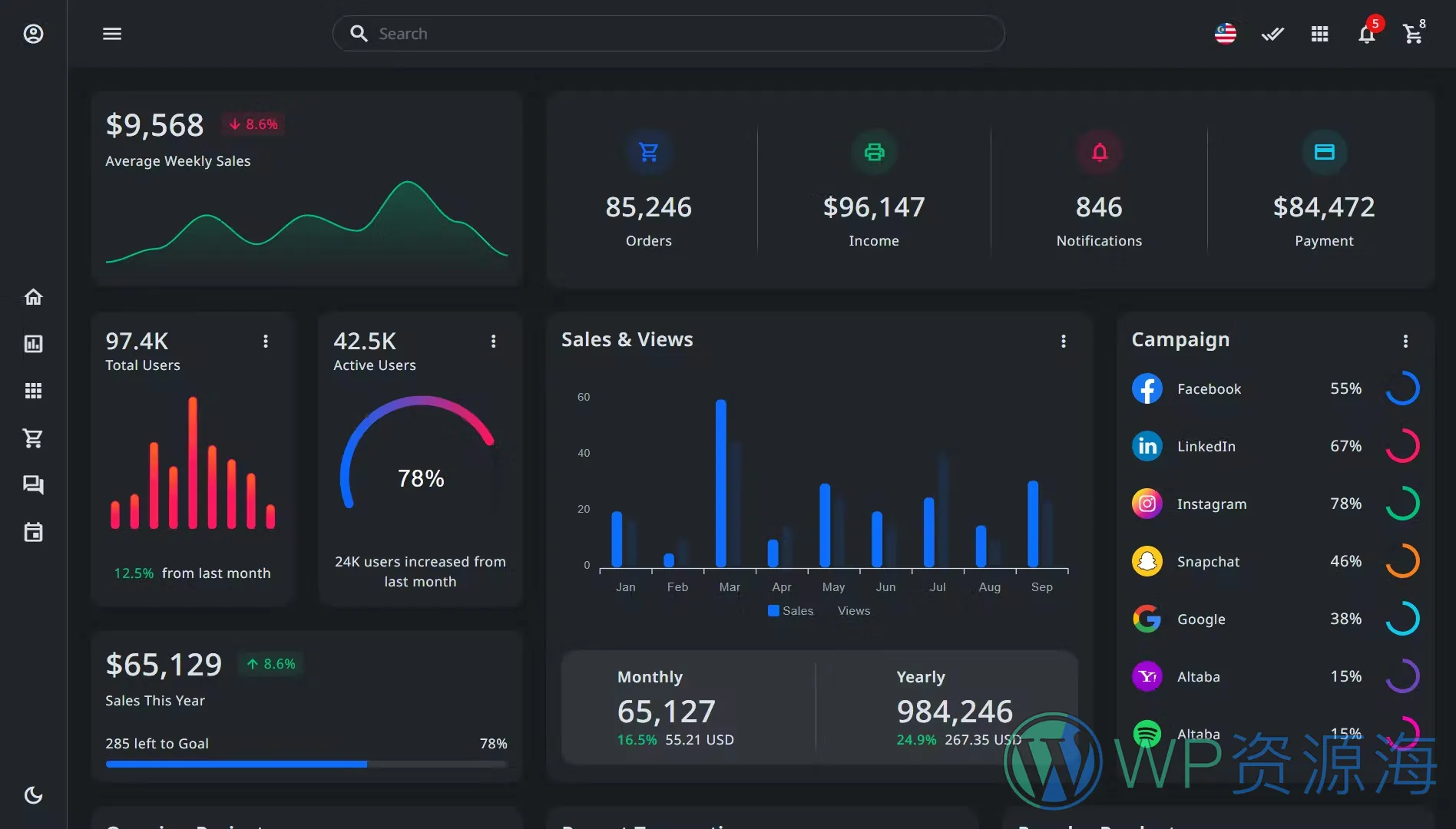This screenshot has width=1456, height=829.
Task: Toggle Sales series in chart legend
Action: 790,611
